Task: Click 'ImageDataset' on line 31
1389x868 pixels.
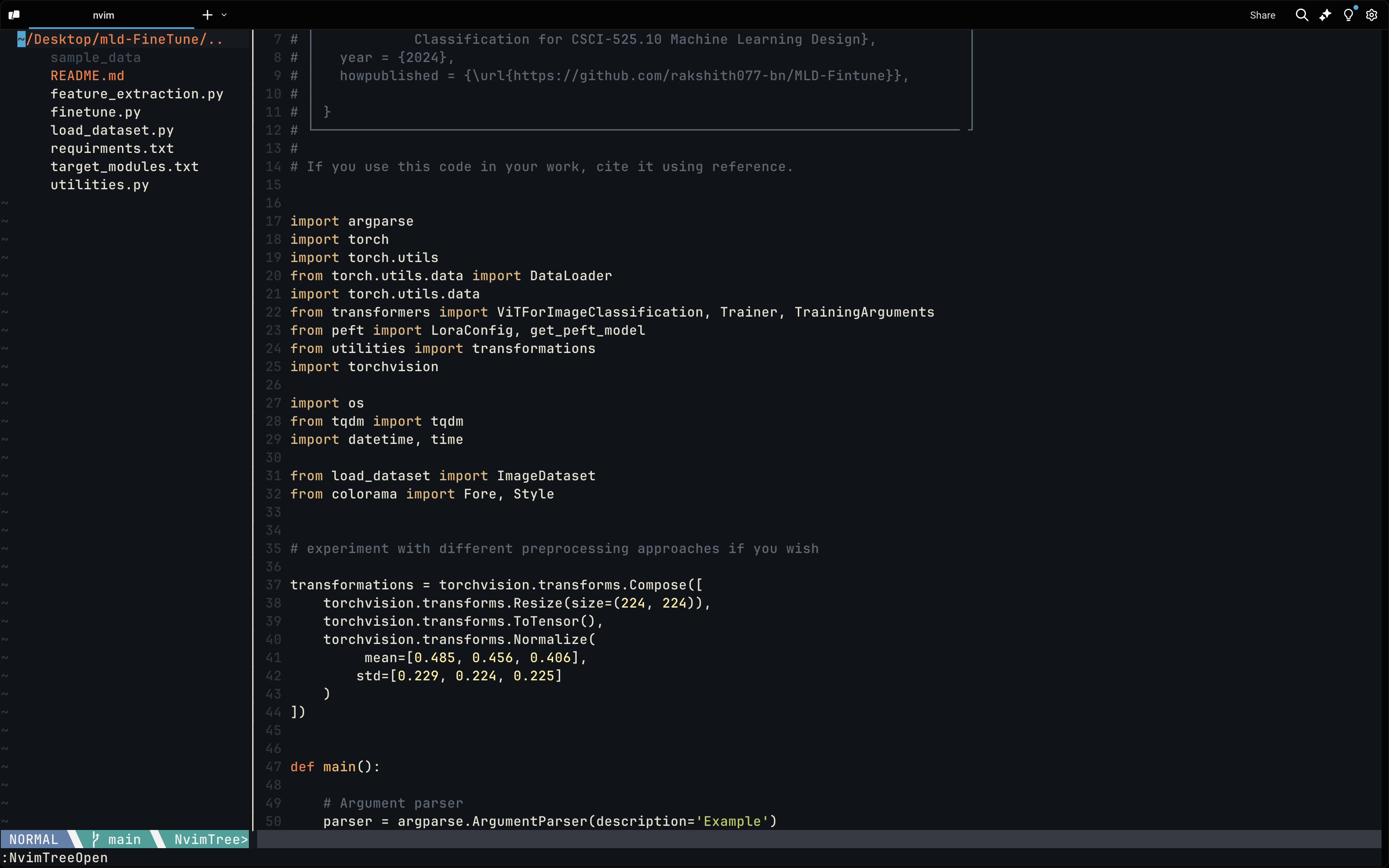Action: tap(547, 476)
